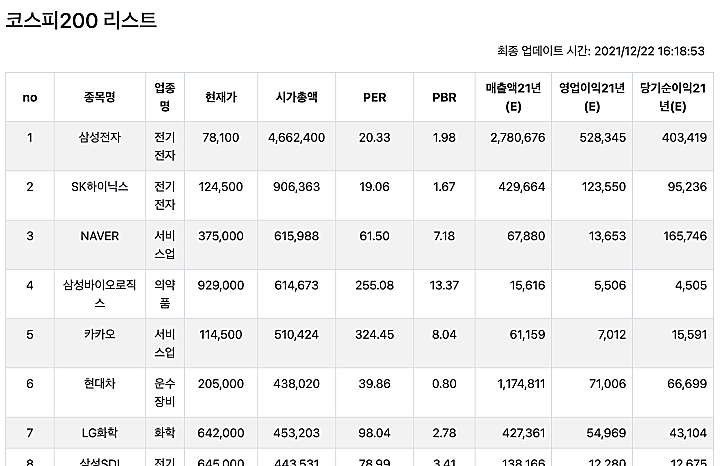This screenshot has height=466, width=720.
Task: Click the 카카오 price 114,500
Action: (x=221, y=334)
